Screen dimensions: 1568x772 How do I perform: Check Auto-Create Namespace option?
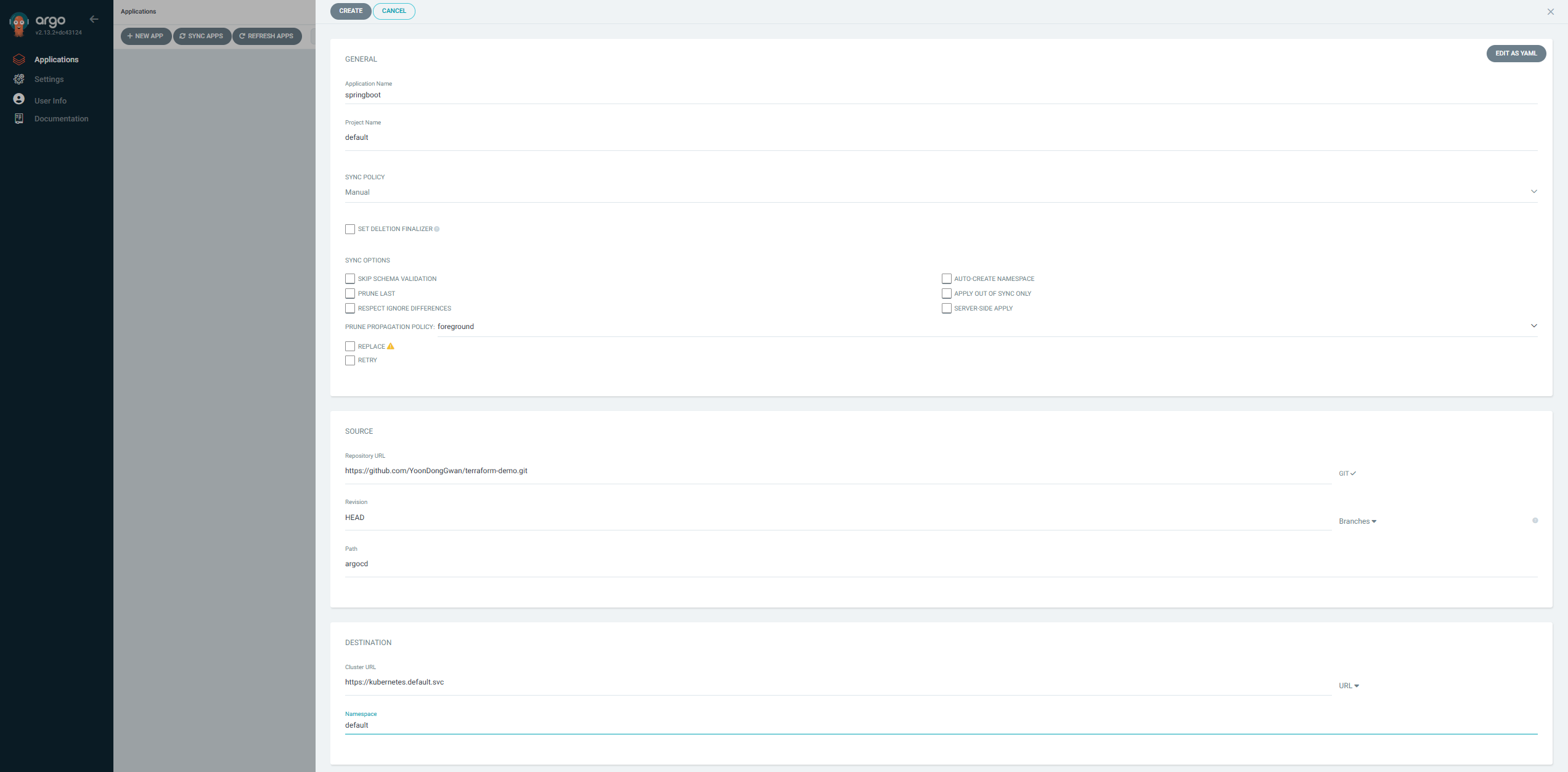click(x=947, y=278)
